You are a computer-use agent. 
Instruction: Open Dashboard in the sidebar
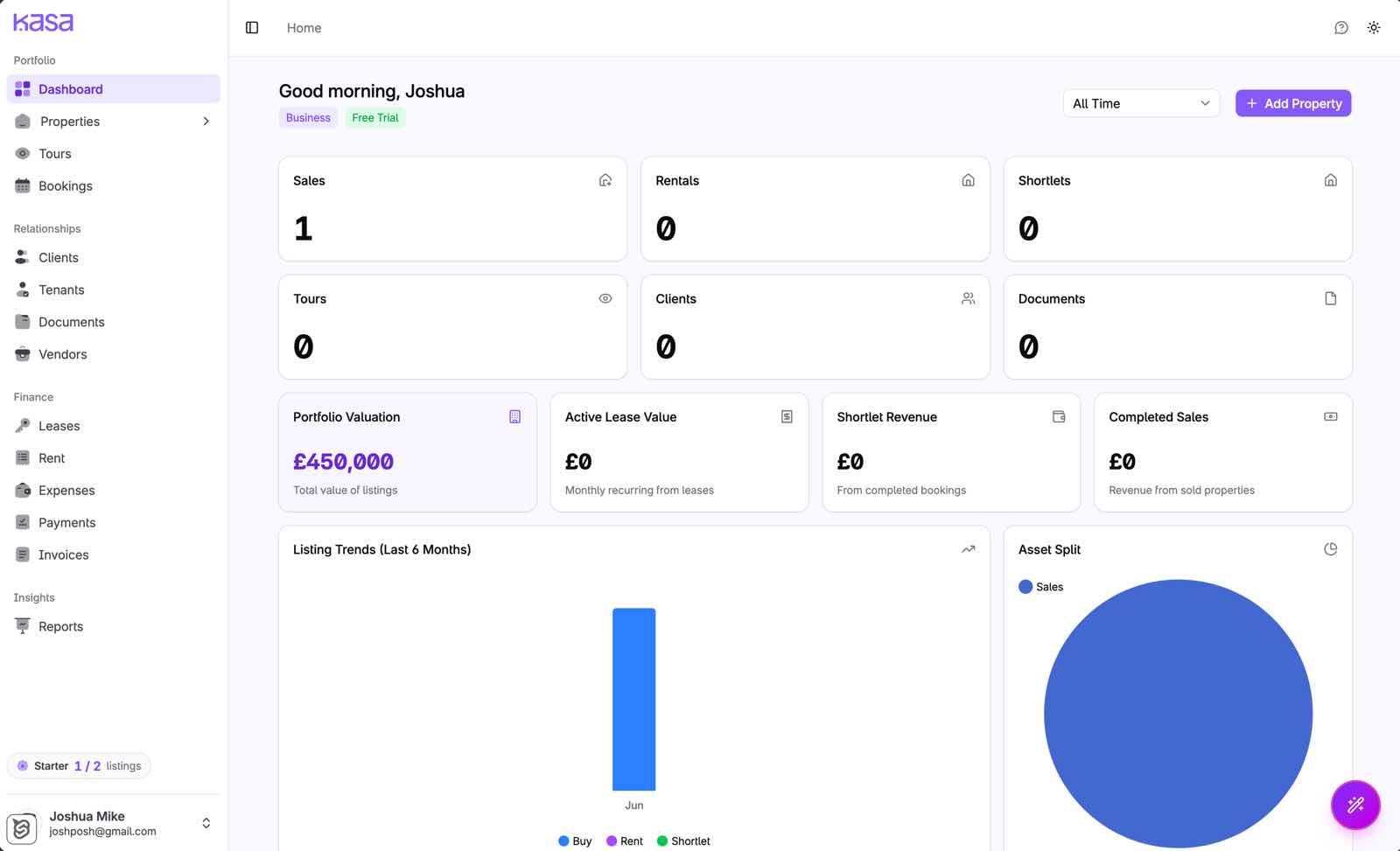[x=114, y=89]
